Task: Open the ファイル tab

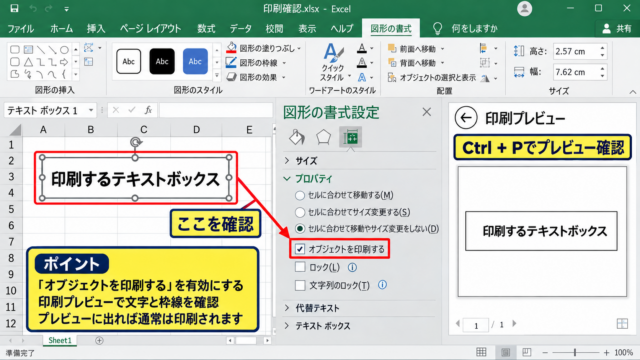Action: coord(20,29)
